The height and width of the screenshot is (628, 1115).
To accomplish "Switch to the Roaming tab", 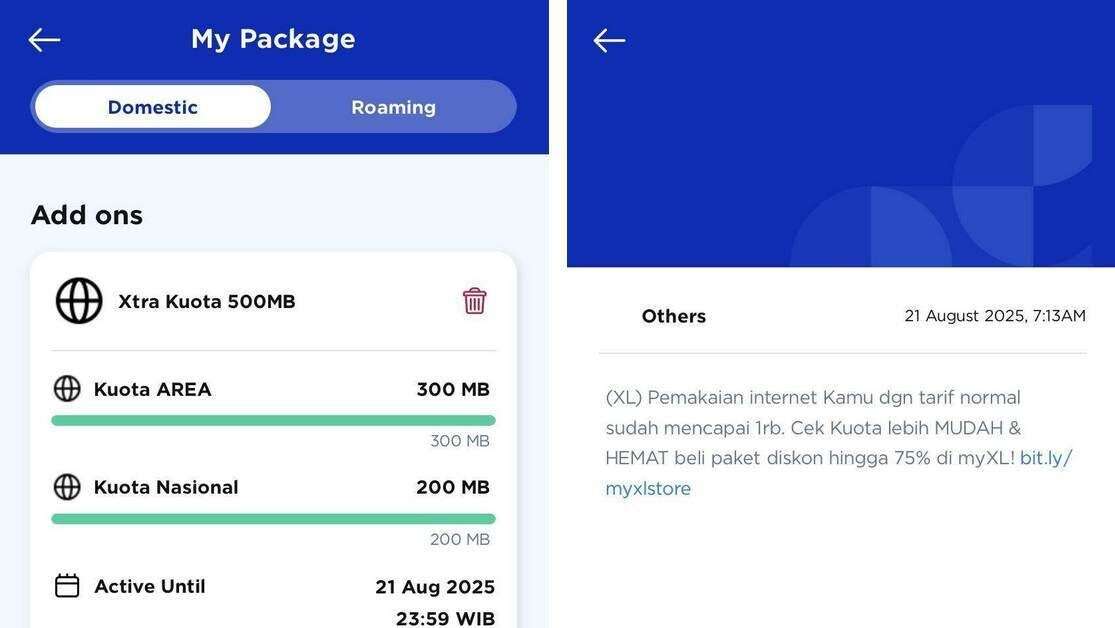I will click(393, 107).
